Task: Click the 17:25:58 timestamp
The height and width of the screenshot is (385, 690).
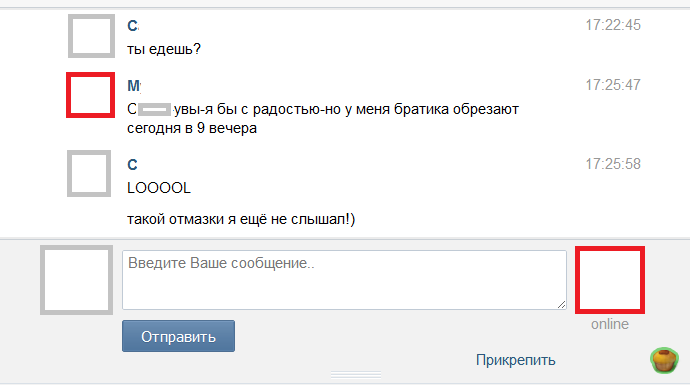Action: coord(613,164)
